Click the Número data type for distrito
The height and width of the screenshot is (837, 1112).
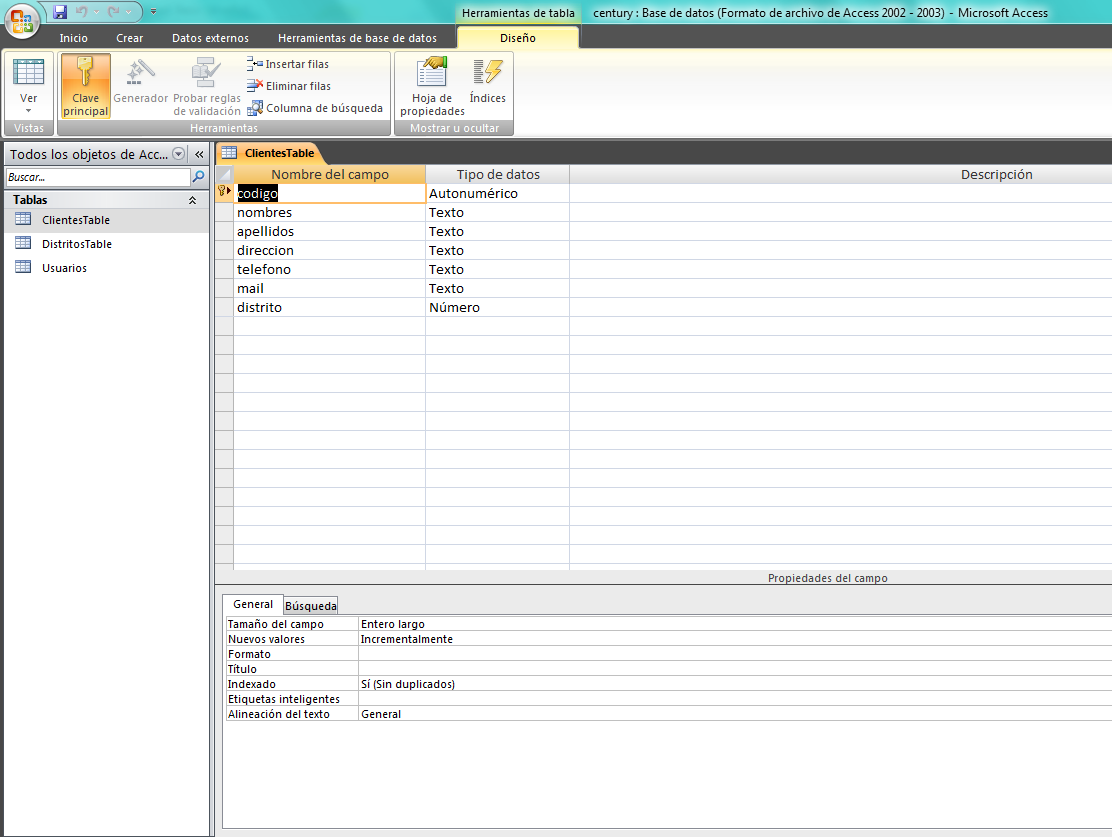click(498, 307)
